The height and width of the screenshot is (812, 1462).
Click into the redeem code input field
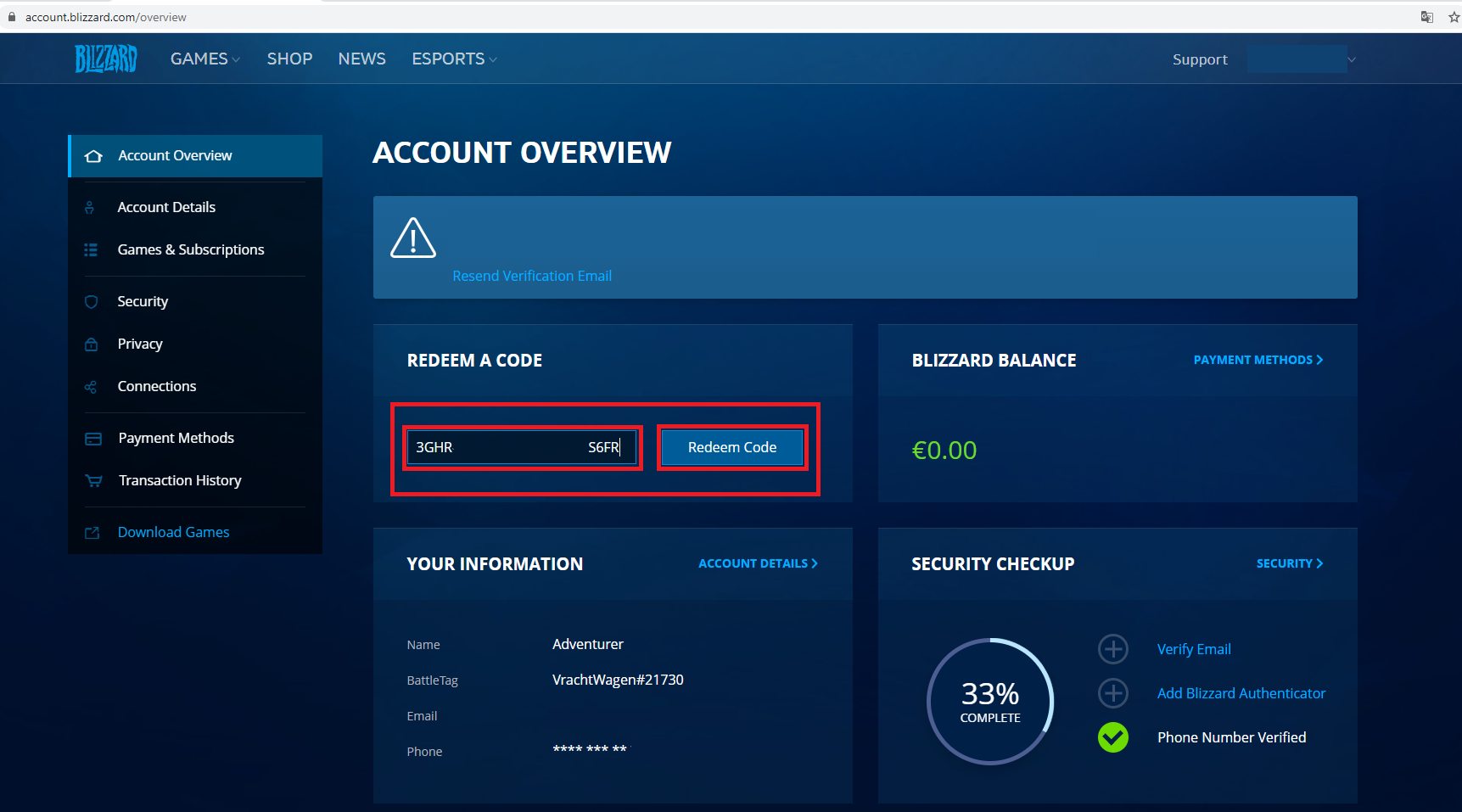pyautogui.click(x=521, y=447)
